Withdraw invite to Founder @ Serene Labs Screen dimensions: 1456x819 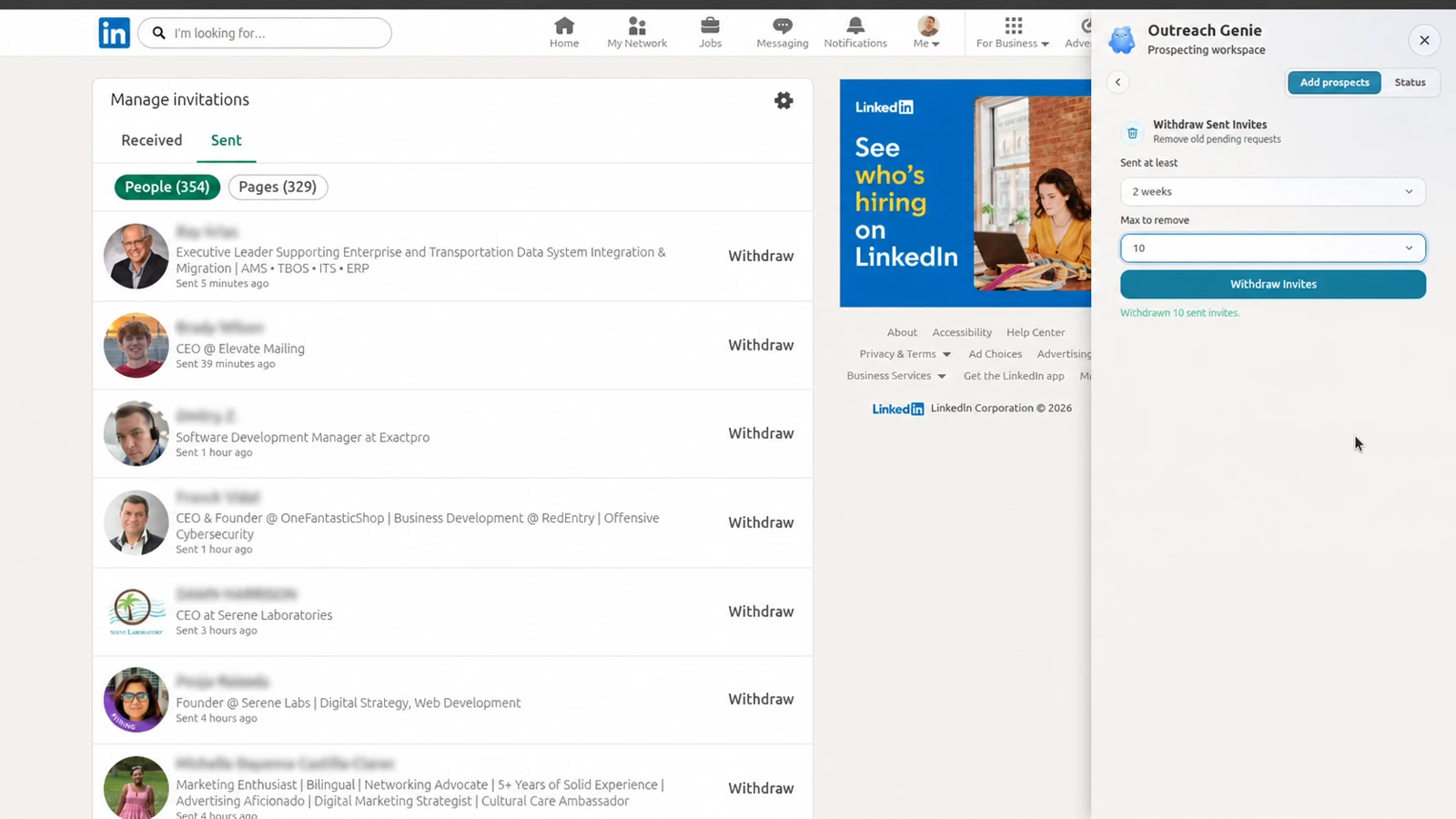(761, 699)
